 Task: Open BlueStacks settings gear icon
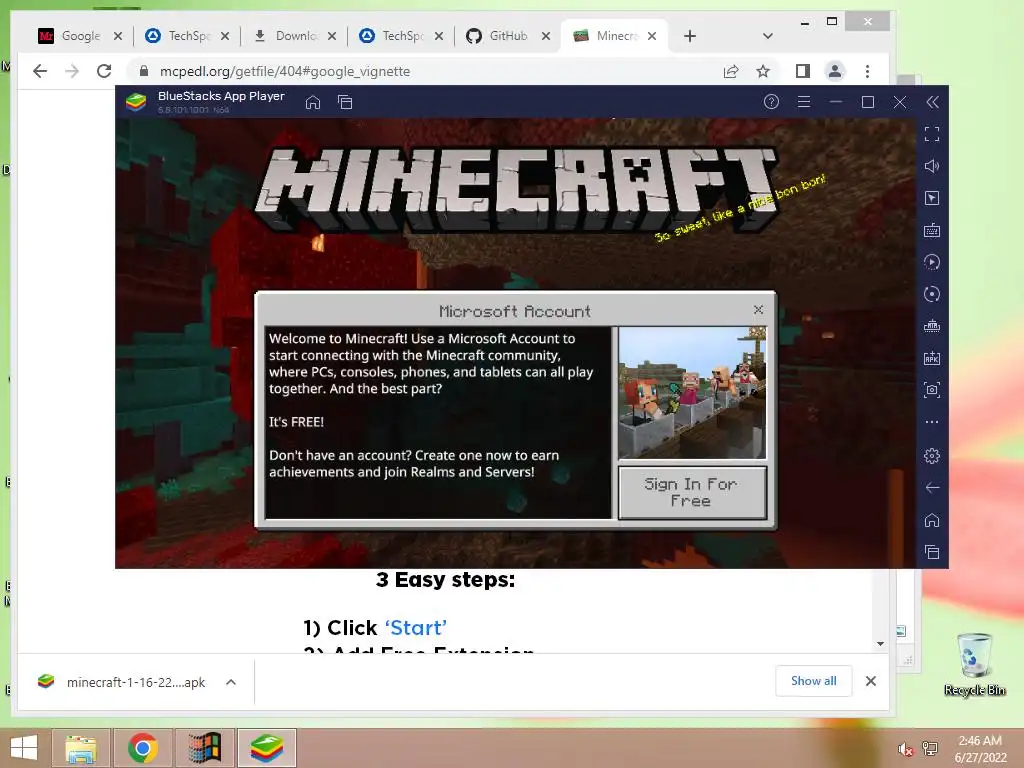[932, 455]
